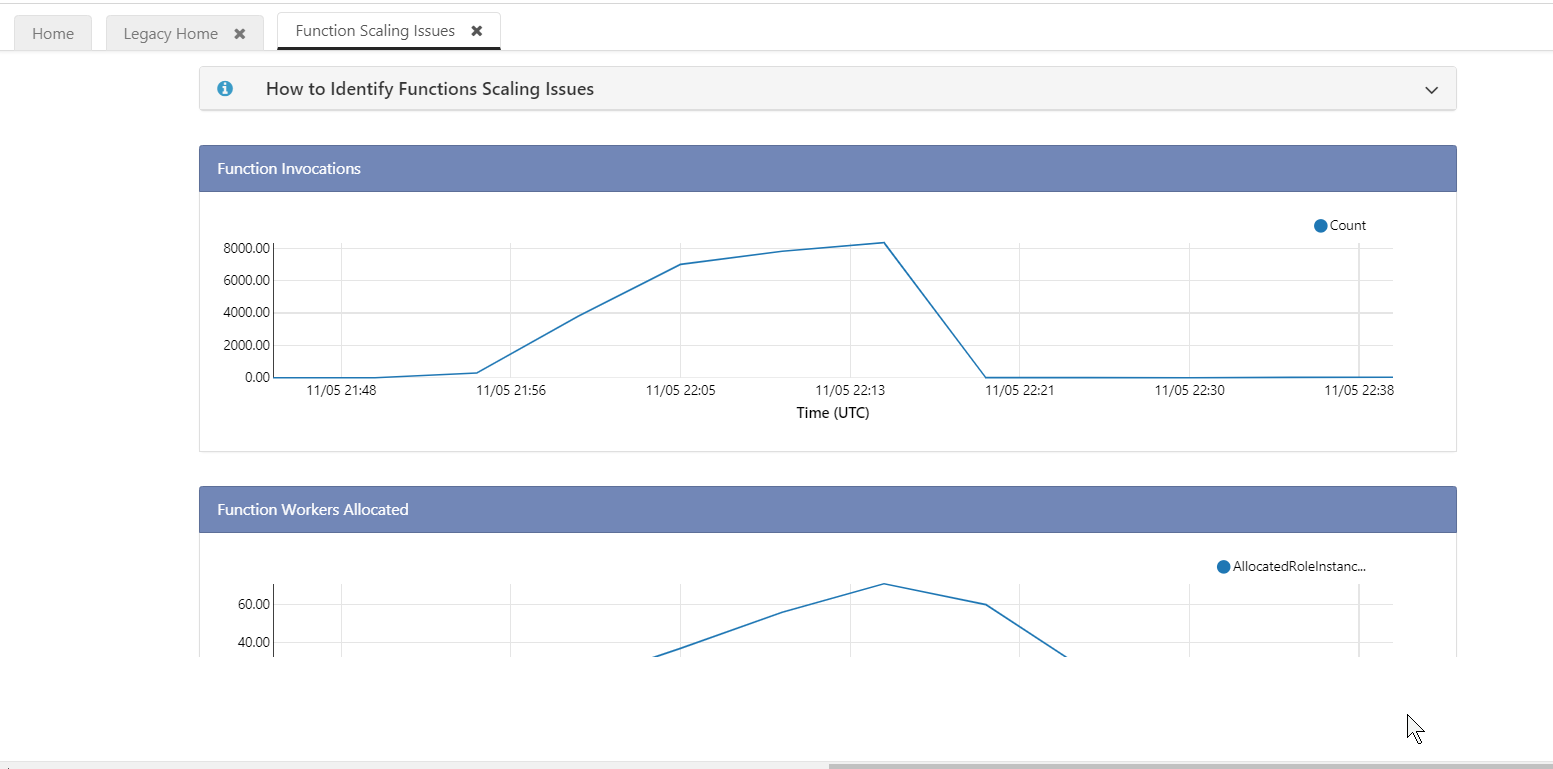
Task: Click the X icon on Function Scaling Issues tab
Action: click(477, 30)
